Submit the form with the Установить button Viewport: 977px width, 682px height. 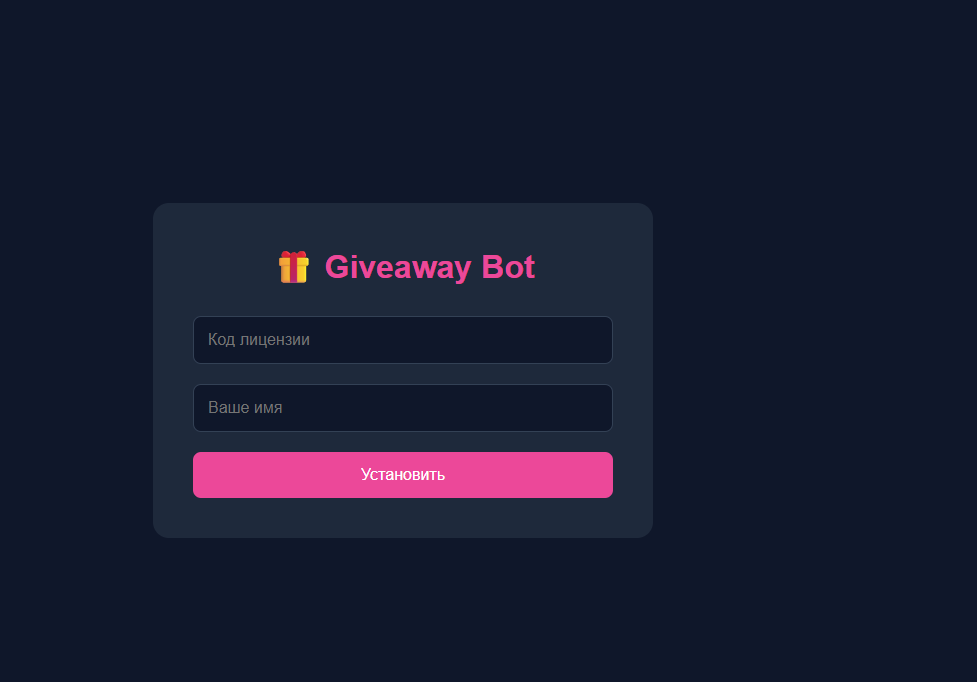[x=403, y=475]
